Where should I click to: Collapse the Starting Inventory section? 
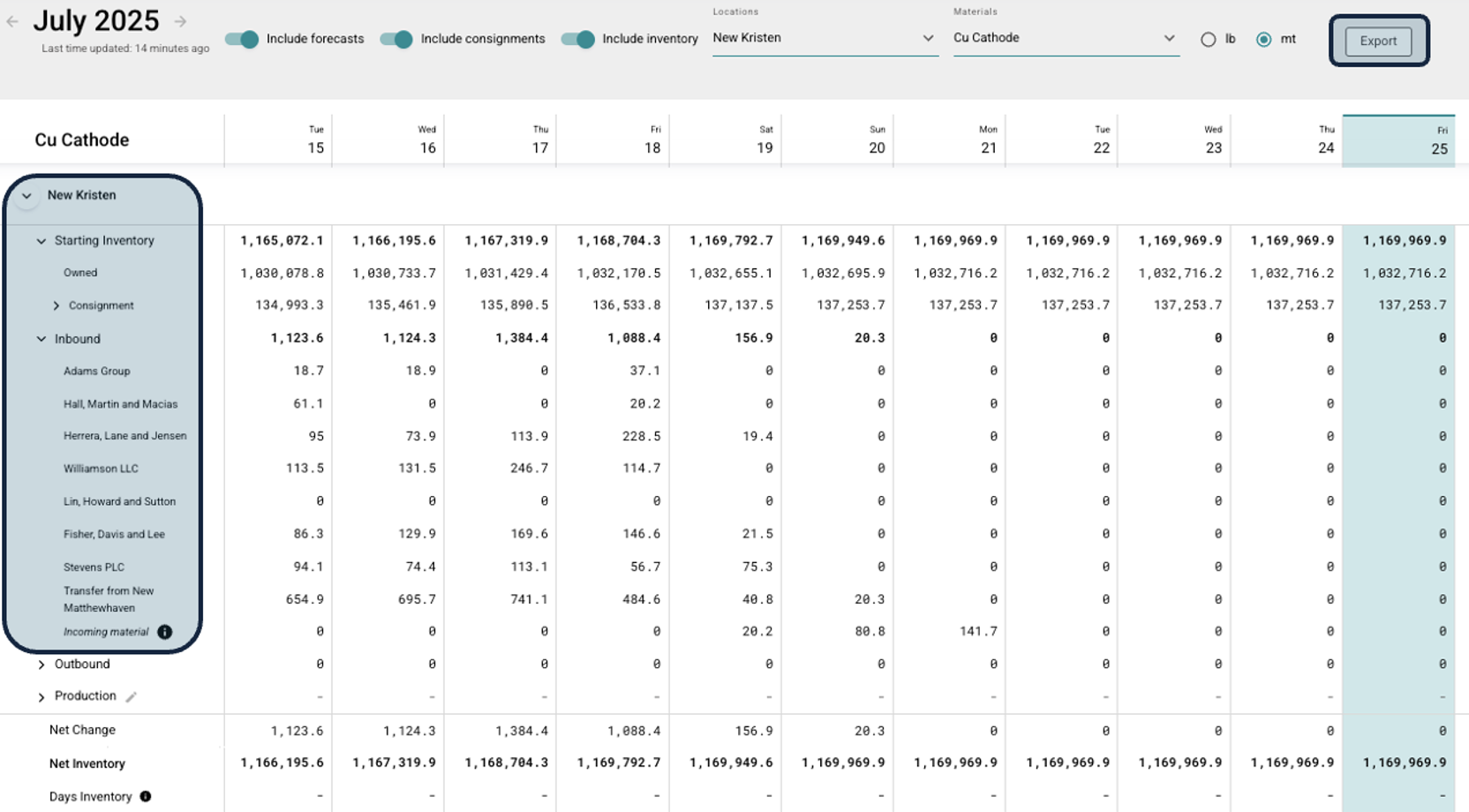(41, 240)
